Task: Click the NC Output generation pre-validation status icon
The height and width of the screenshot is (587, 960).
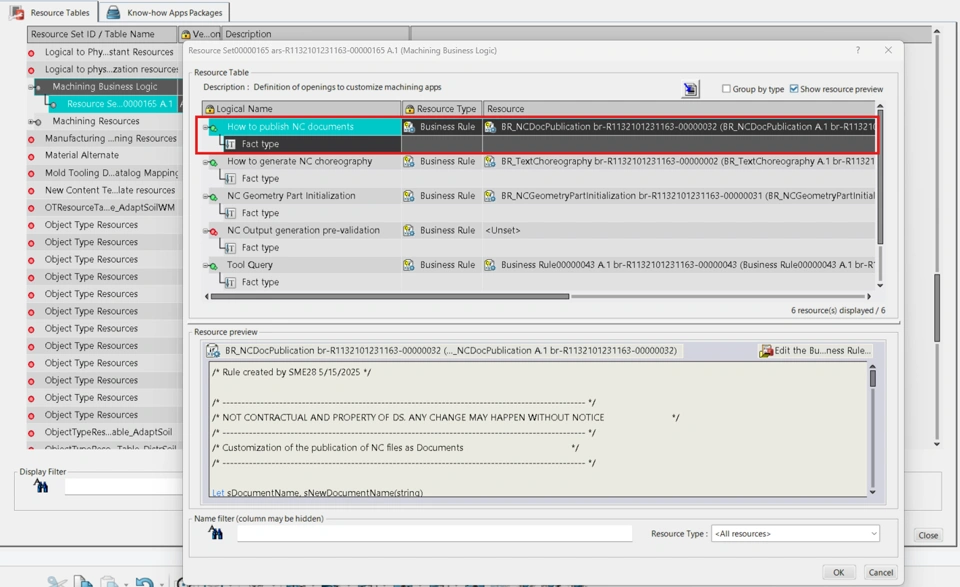Action: click(213, 231)
